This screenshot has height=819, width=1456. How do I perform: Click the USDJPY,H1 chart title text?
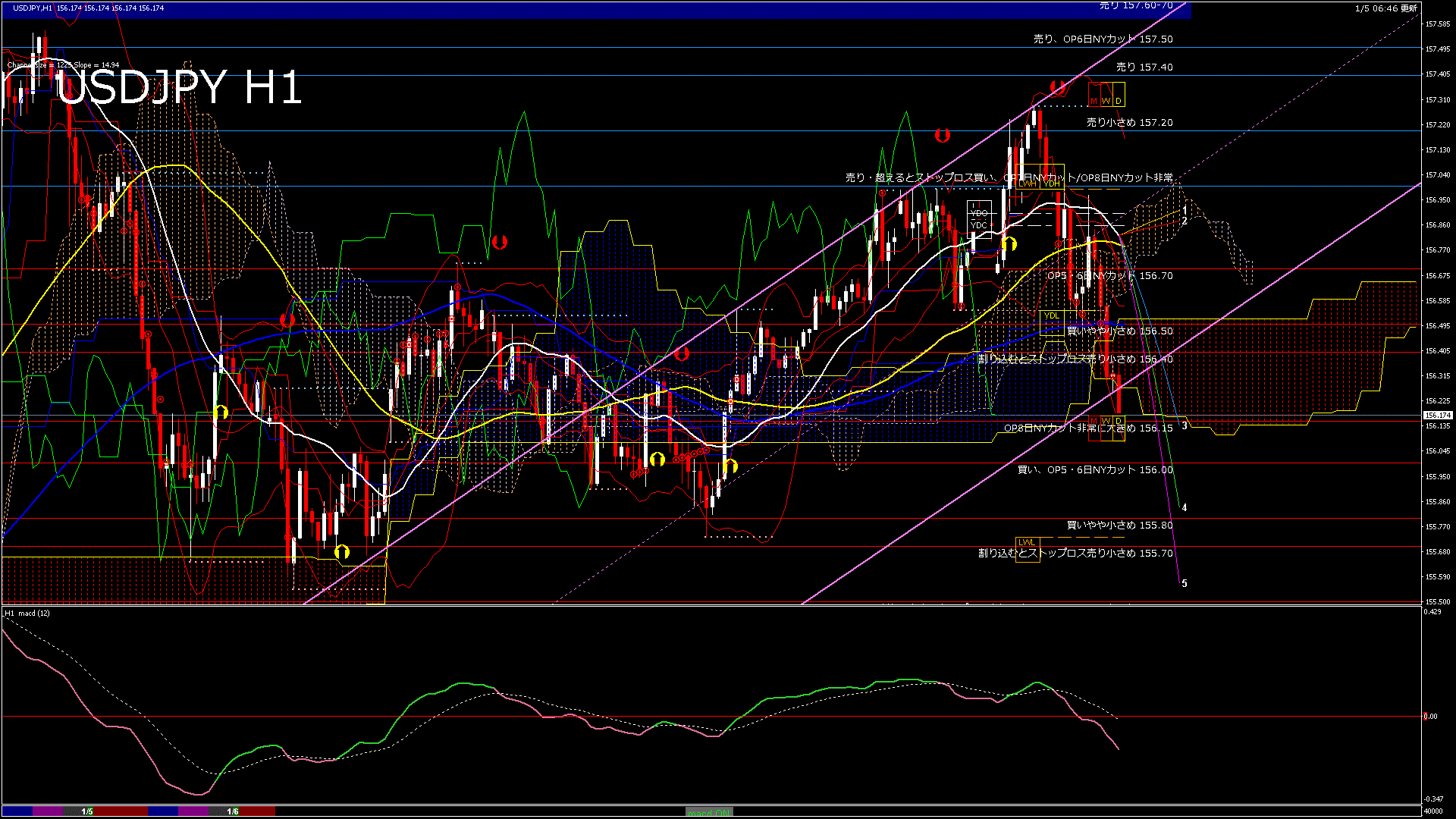33,8
